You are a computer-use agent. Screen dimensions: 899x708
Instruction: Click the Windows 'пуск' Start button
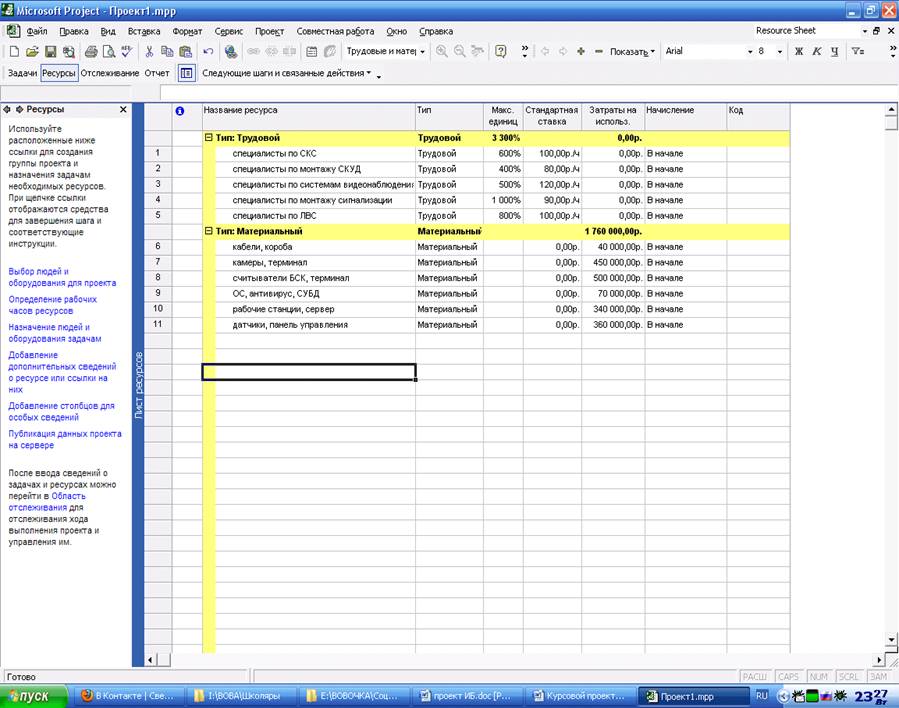point(33,696)
